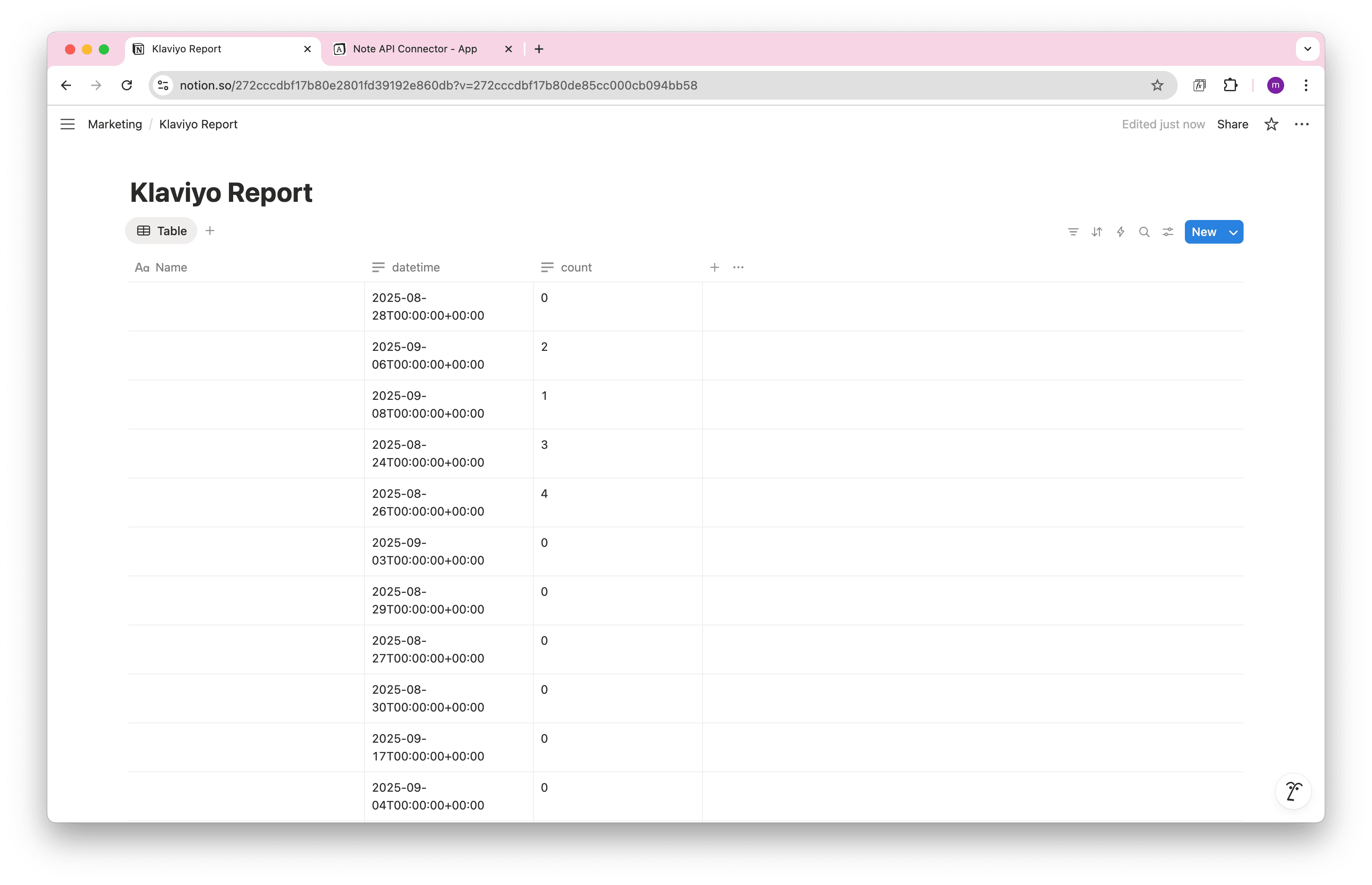Go to the Marketing breadcrumb
This screenshot has width=1372, height=885.
[x=115, y=124]
